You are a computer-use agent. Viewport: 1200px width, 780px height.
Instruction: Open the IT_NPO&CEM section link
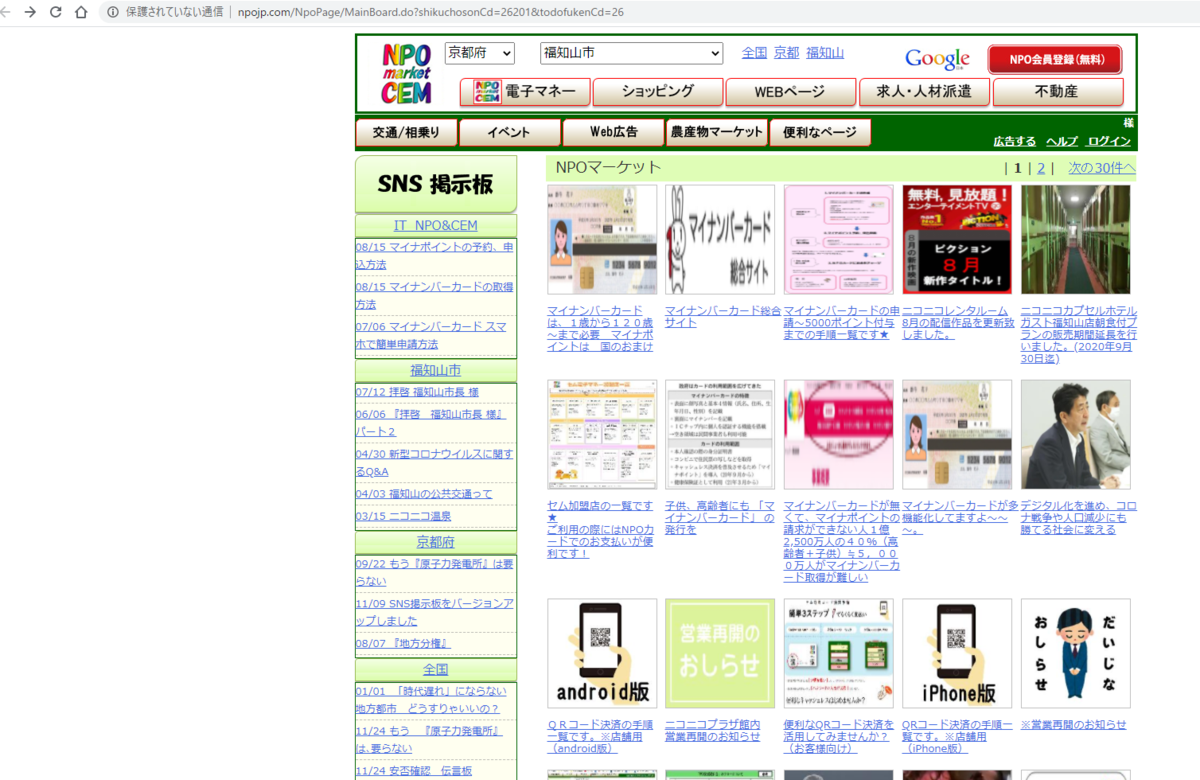pos(436,226)
